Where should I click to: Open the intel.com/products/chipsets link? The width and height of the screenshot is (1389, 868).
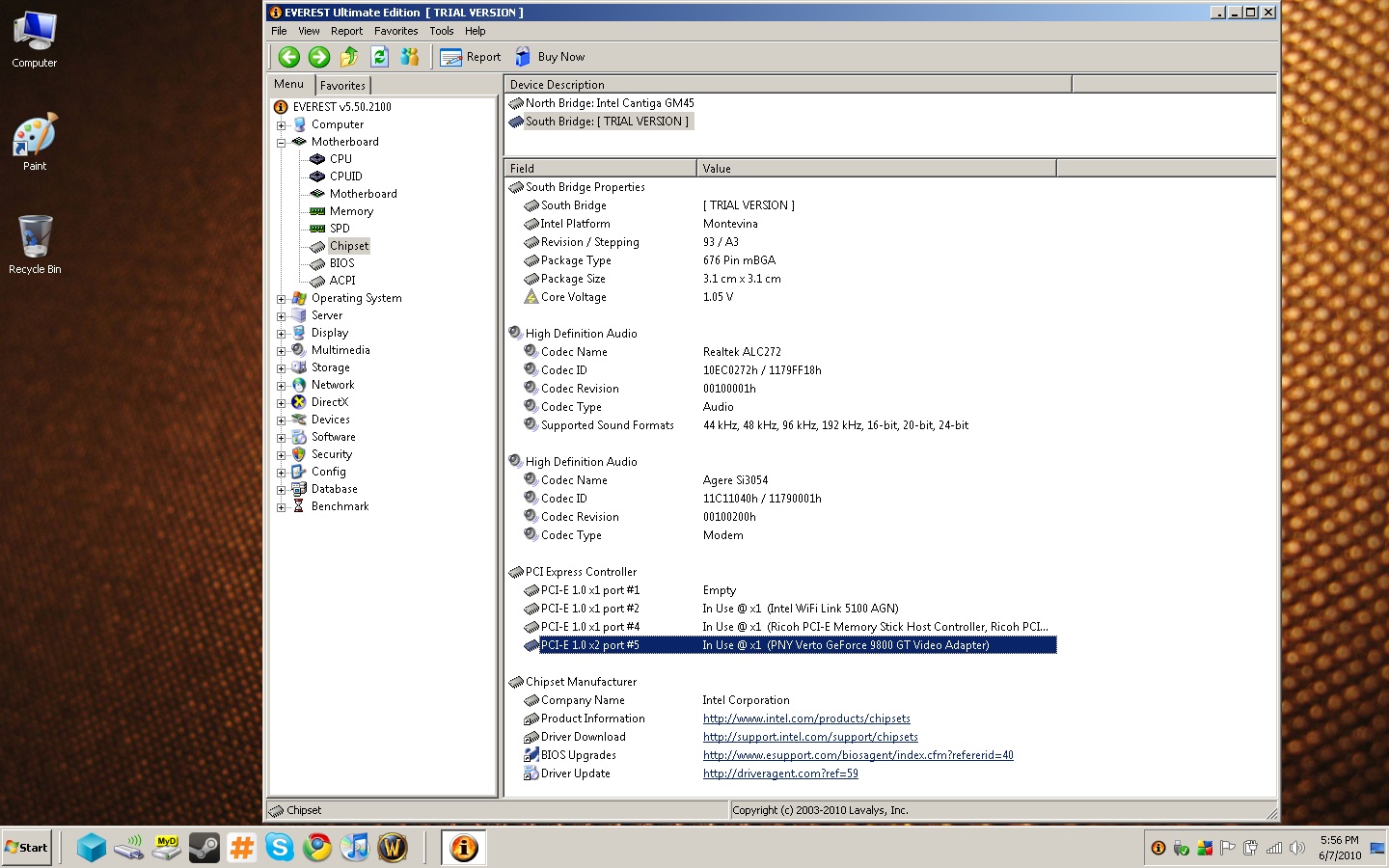(806, 719)
